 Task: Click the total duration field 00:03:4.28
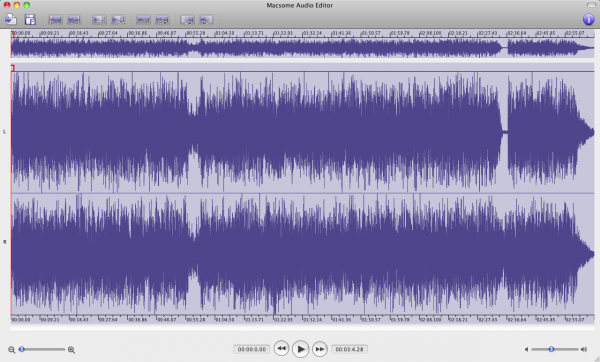tap(349, 349)
